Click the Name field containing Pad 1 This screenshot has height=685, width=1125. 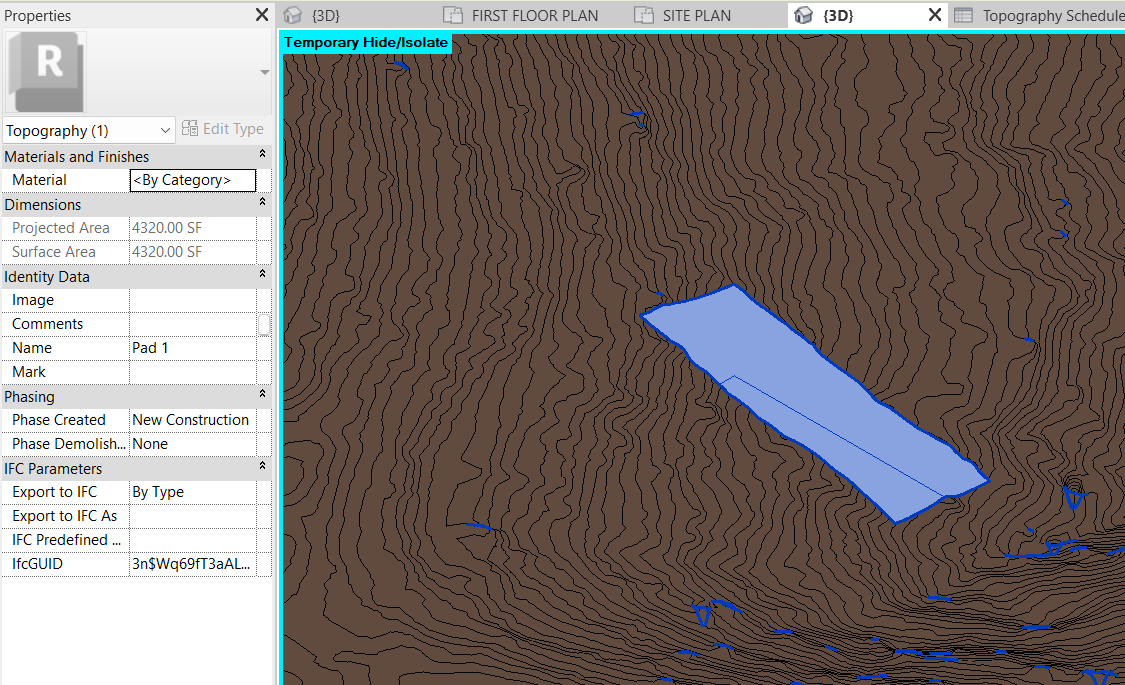point(195,347)
